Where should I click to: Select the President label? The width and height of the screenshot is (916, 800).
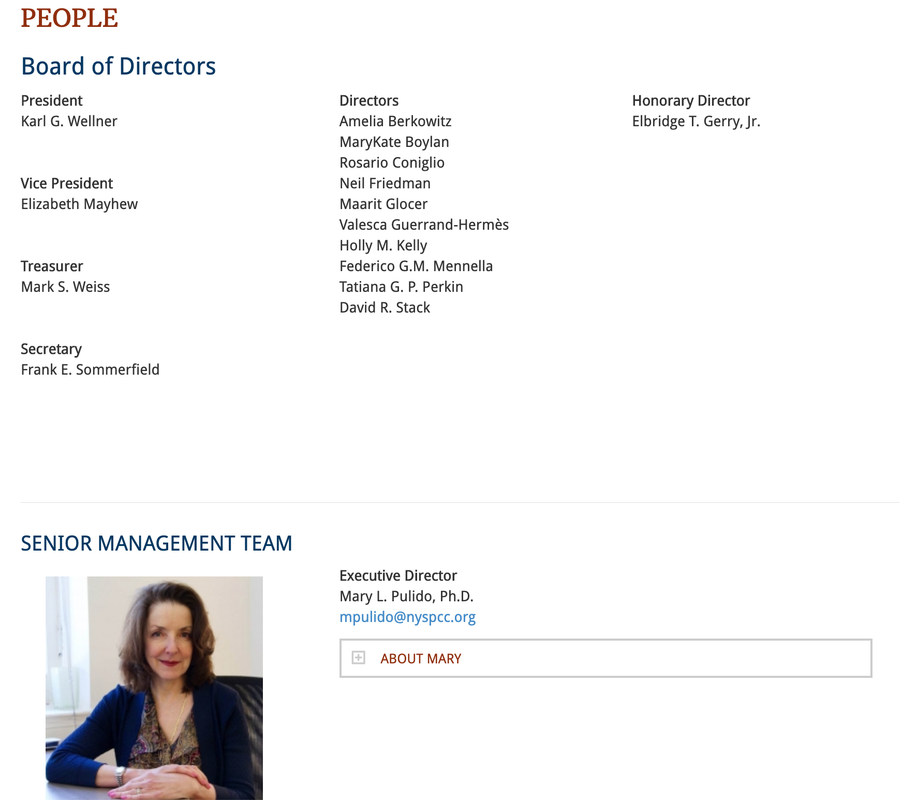coord(52,101)
